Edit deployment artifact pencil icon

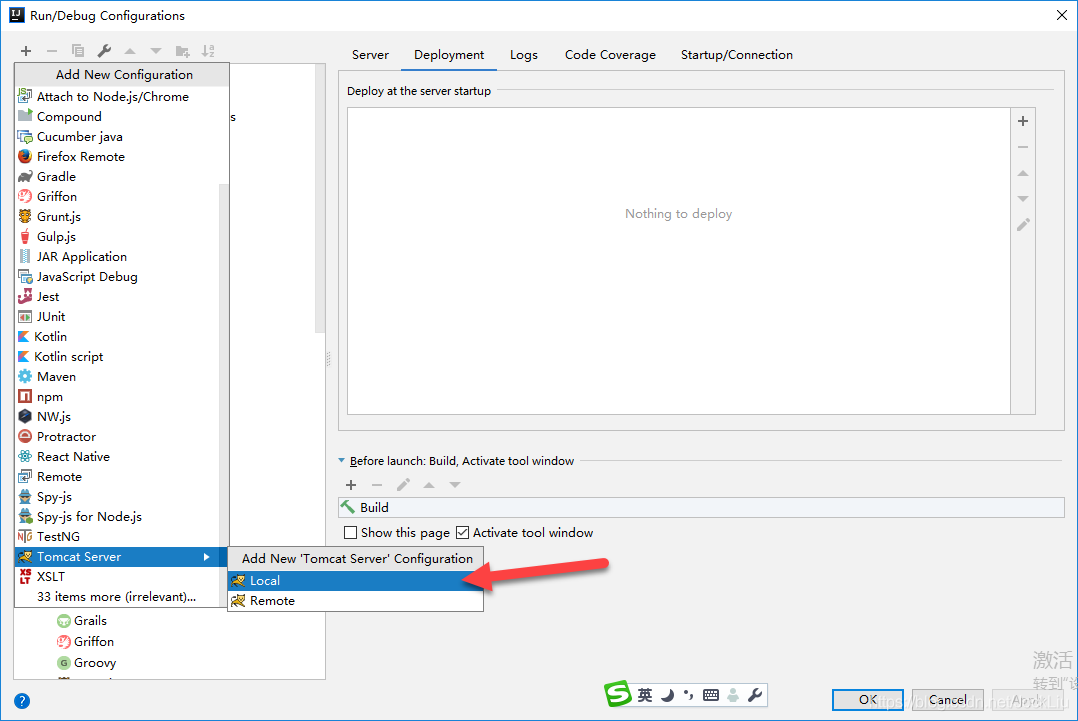click(1023, 225)
